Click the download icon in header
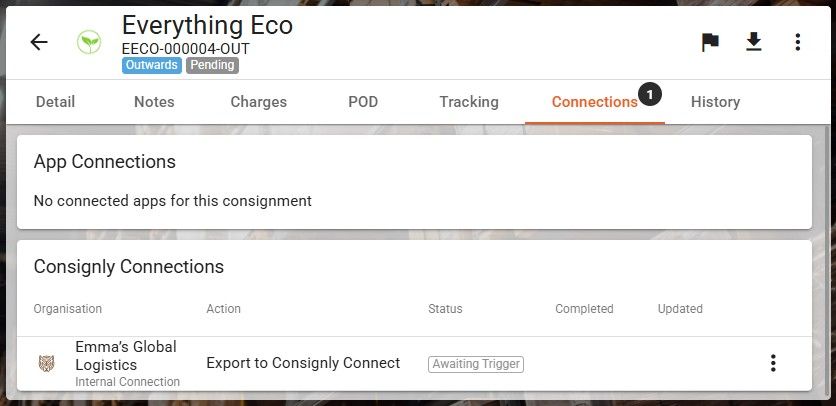Screen dimensions: 836x406 (754, 42)
